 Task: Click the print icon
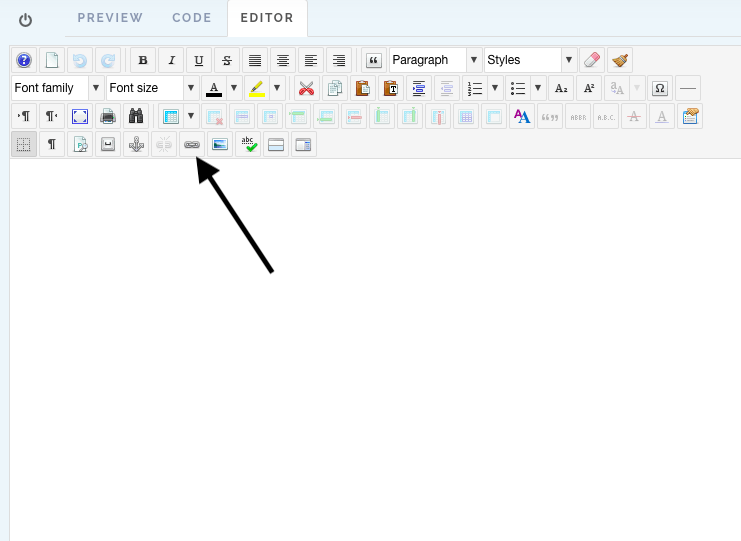click(108, 117)
